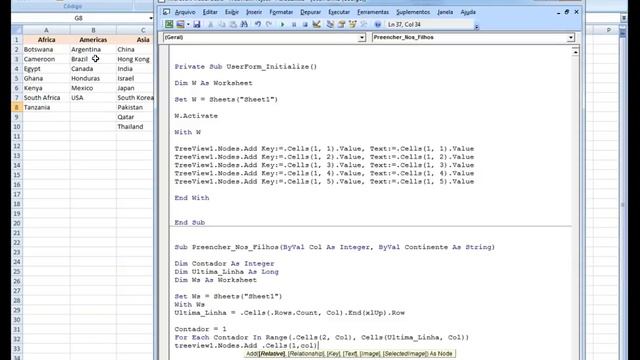
Task: Click the Add method parameter tooltip
Action: (349, 354)
